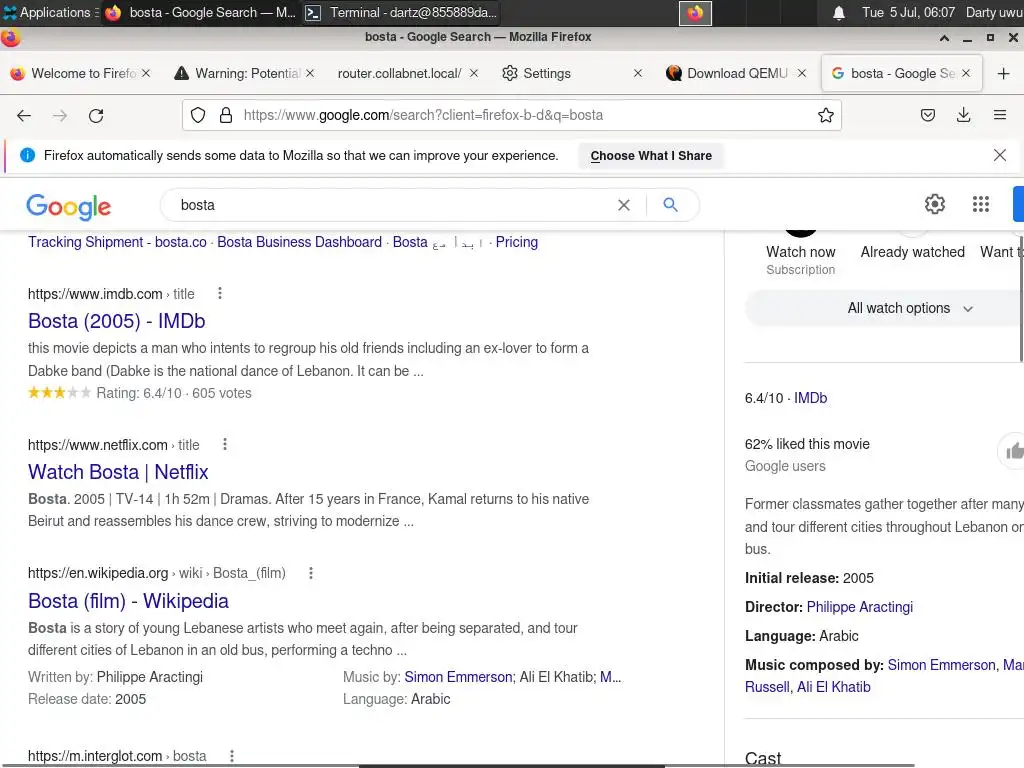Close the Download QEMU tab
The image size is (1024, 768).
(x=802, y=73)
